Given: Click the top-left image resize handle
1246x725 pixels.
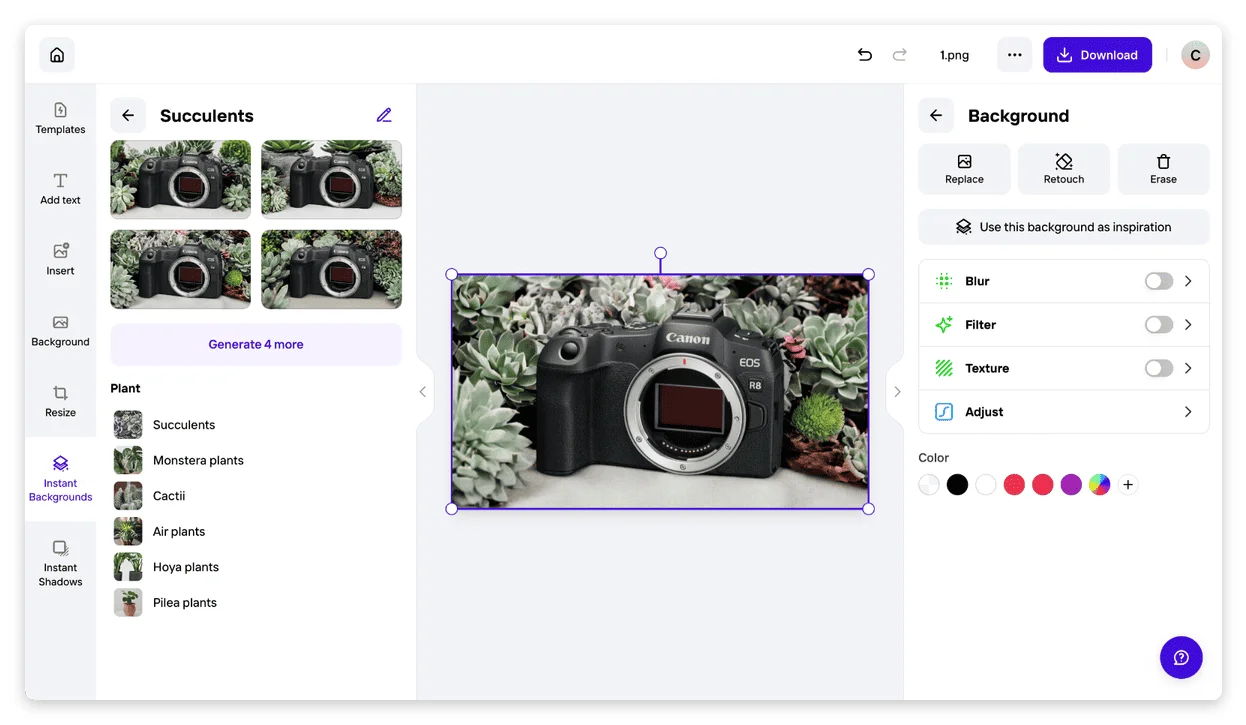Looking at the screenshot, I should pyautogui.click(x=452, y=274).
